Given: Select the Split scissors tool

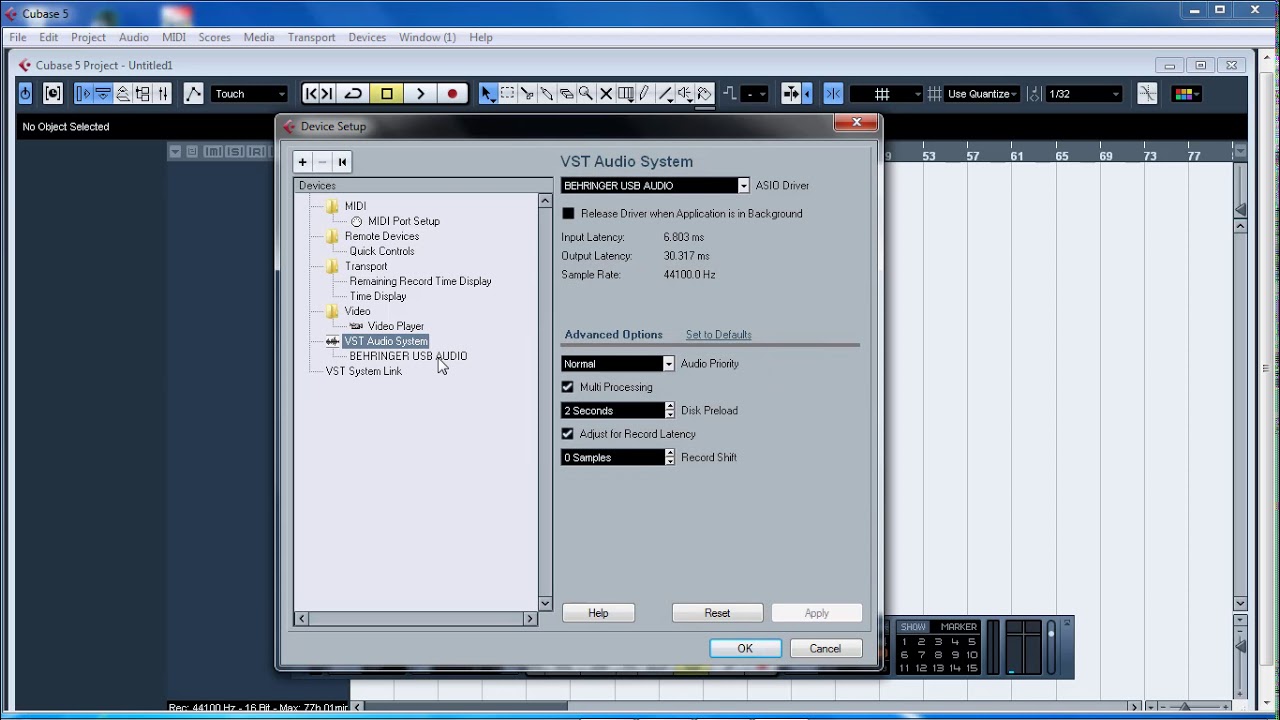Looking at the screenshot, I should 527,94.
